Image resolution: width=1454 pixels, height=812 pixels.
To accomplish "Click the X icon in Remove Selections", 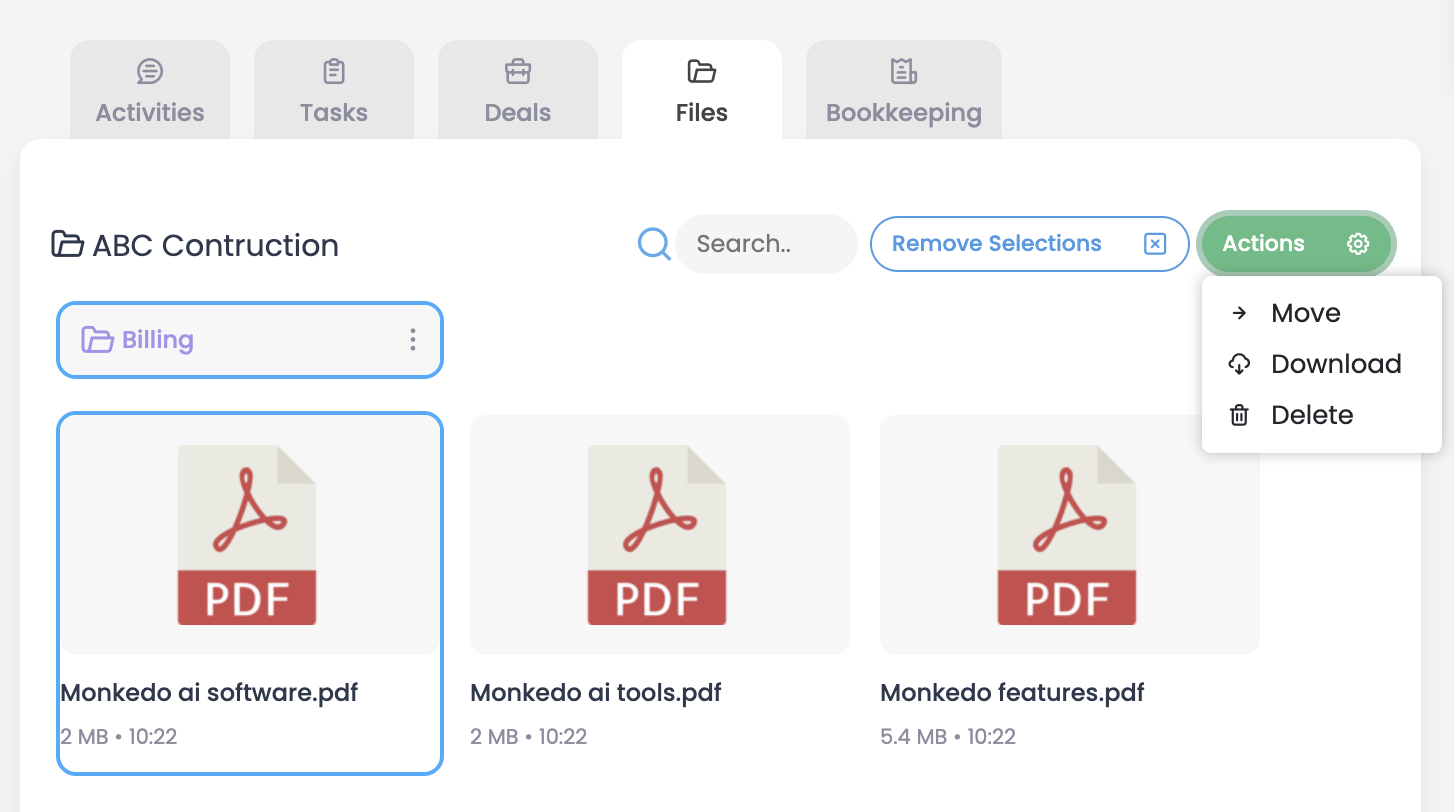I will [1155, 244].
